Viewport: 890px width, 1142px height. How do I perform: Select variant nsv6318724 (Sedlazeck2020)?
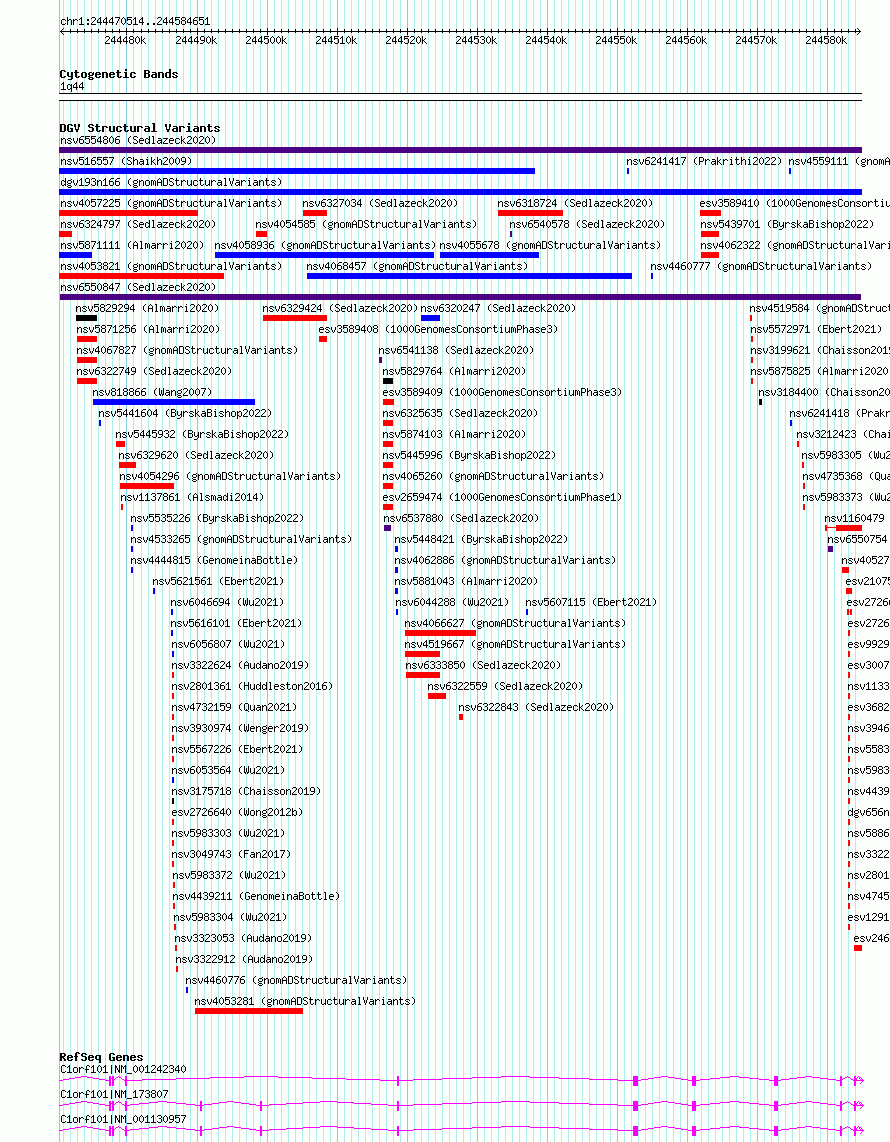(575, 203)
